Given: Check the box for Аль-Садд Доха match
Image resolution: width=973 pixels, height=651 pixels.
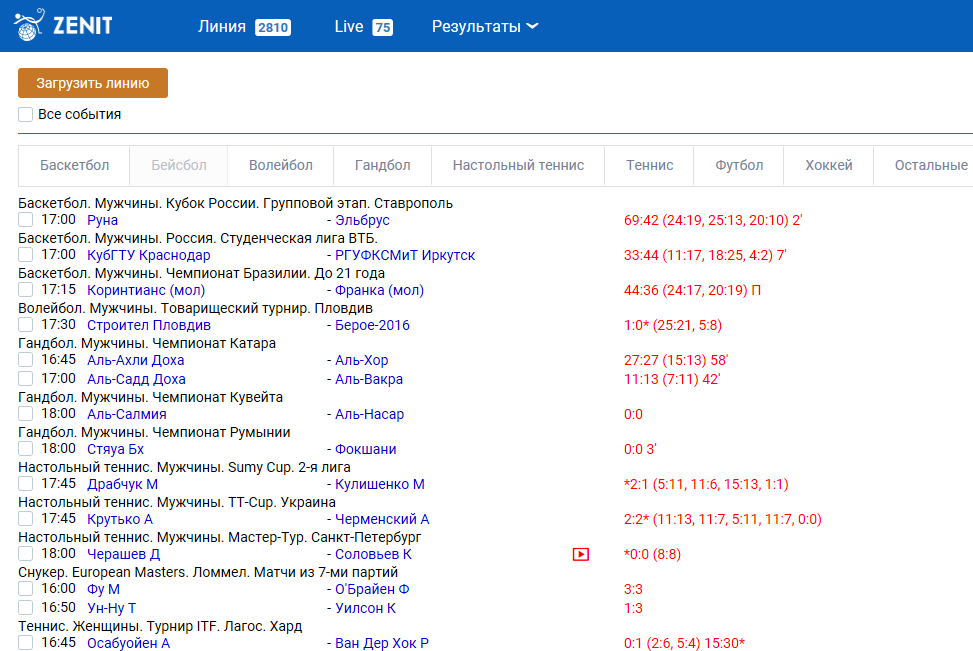Looking at the screenshot, I should click(25, 379).
